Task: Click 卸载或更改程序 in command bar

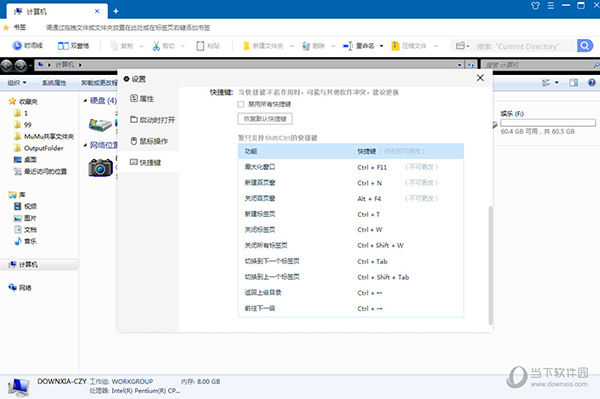Action: tap(99, 82)
